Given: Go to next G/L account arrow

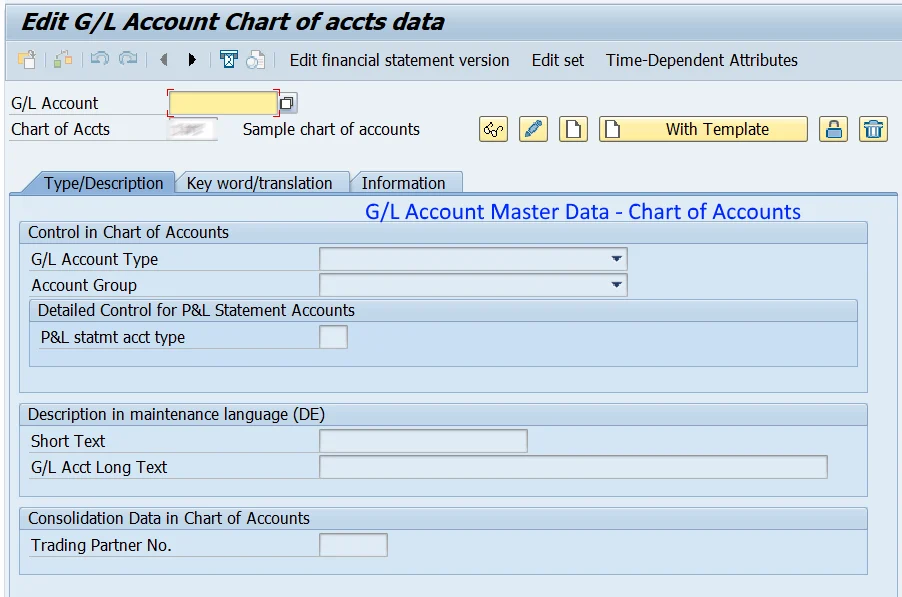Looking at the screenshot, I should tap(192, 59).
